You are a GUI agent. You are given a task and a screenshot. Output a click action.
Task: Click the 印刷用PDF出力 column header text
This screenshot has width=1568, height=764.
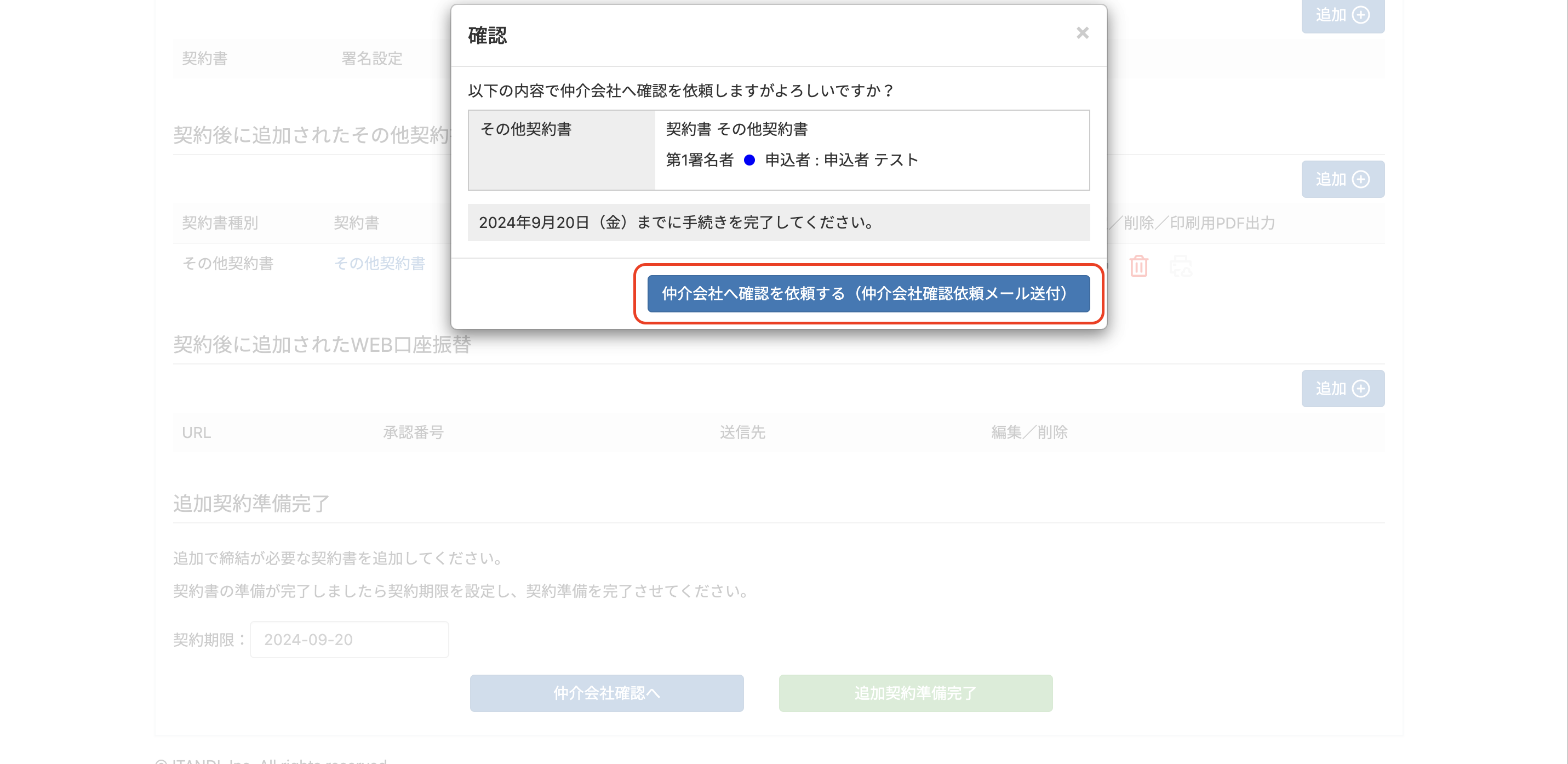pyautogui.click(x=1222, y=223)
